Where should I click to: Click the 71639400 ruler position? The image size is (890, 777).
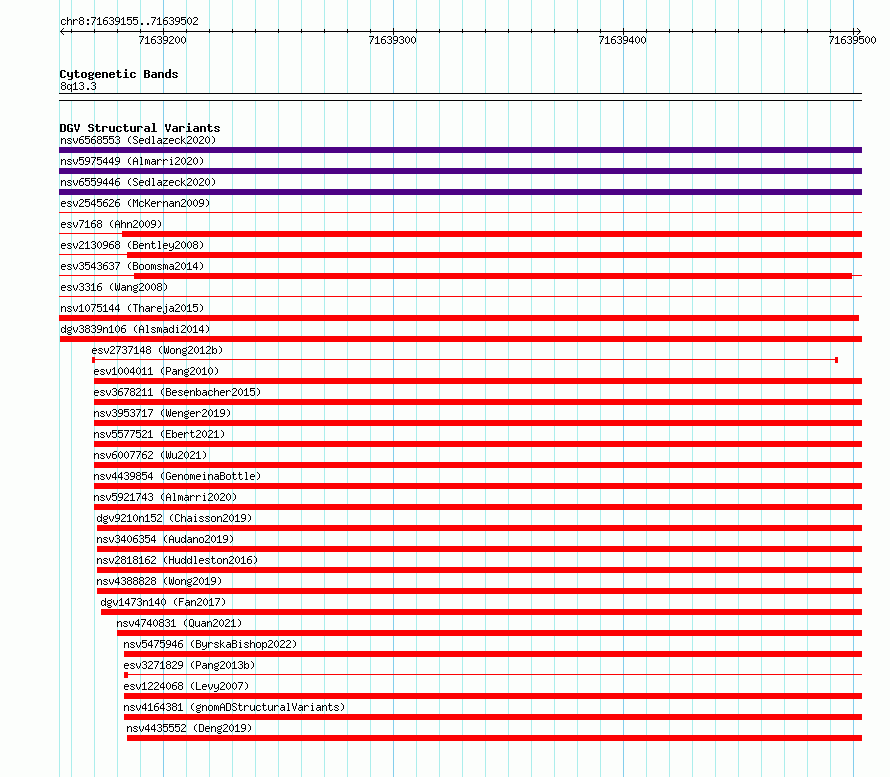click(x=622, y=40)
